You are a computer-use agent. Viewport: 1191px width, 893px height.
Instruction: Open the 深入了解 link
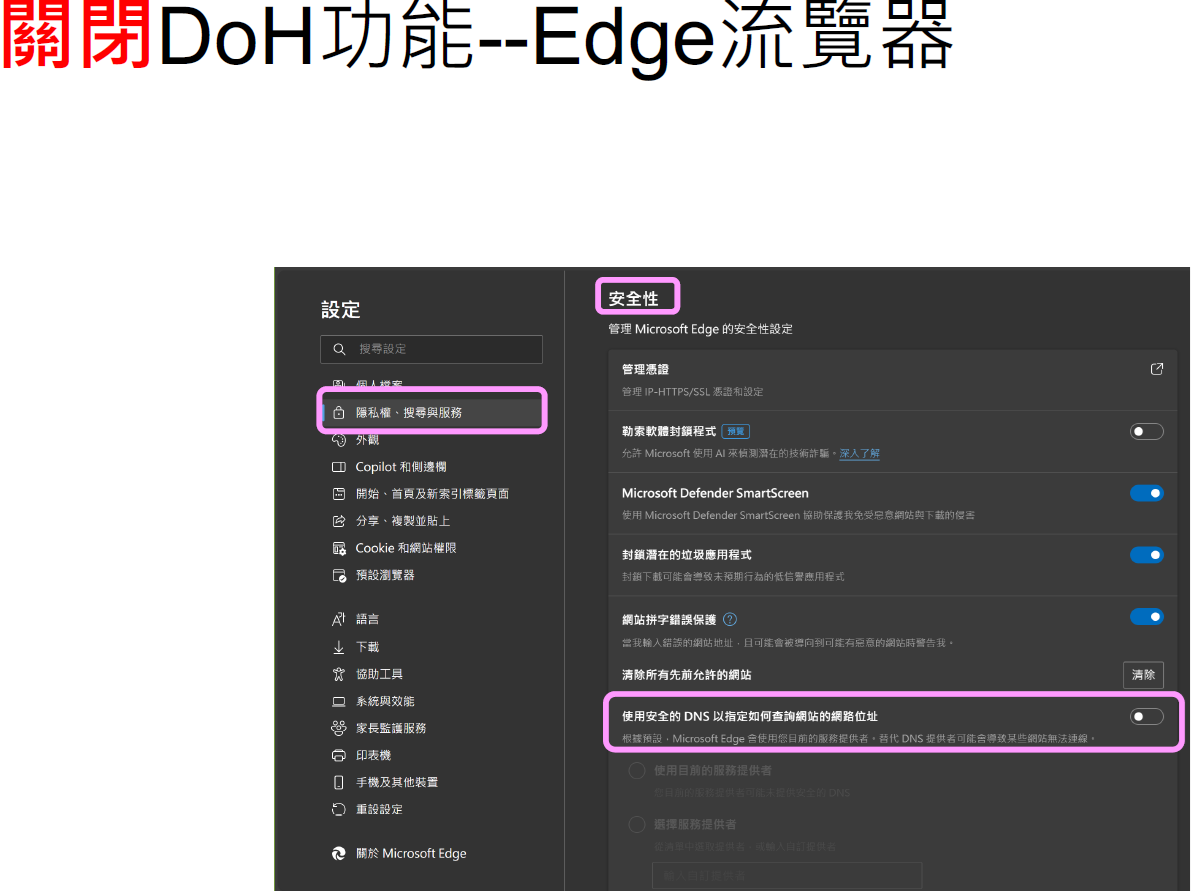point(859,454)
